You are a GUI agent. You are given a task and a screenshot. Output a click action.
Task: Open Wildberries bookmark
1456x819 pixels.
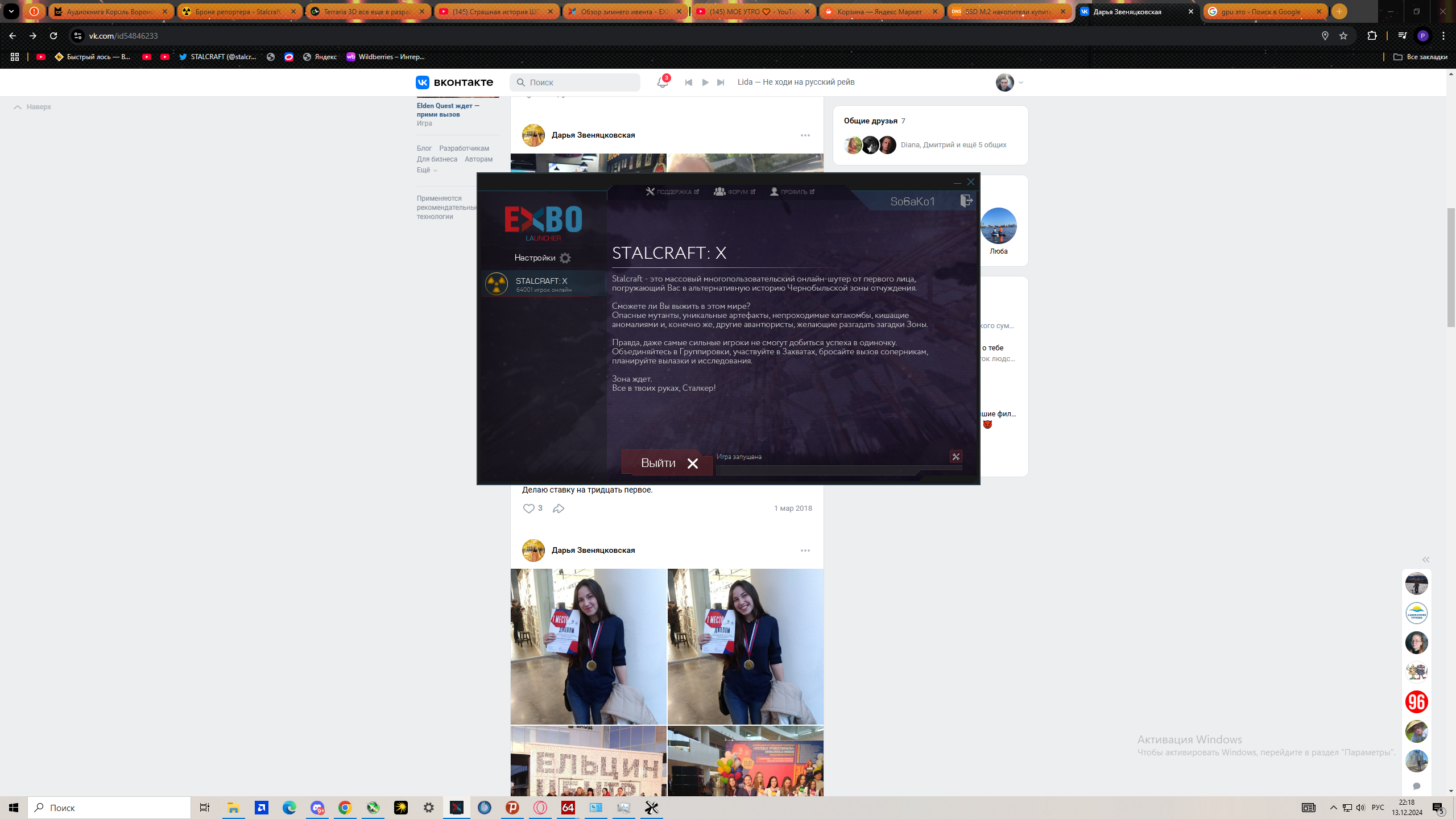click(386, 57)
